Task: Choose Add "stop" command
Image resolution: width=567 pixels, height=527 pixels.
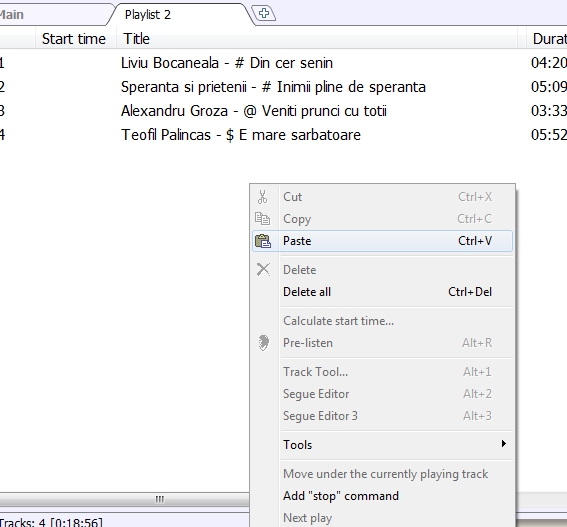Action: click(x=382, y=496)
